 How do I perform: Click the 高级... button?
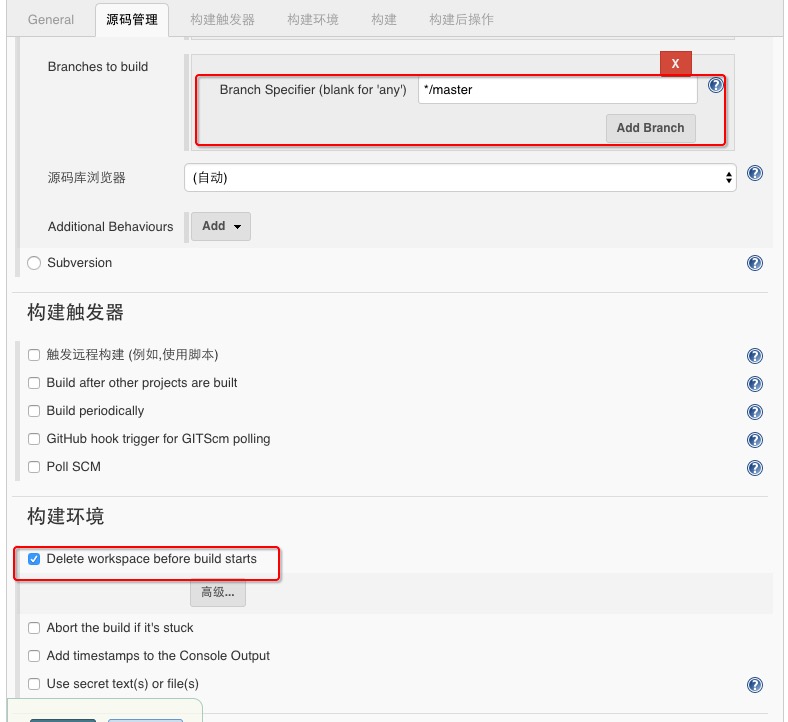pos(218,592)
